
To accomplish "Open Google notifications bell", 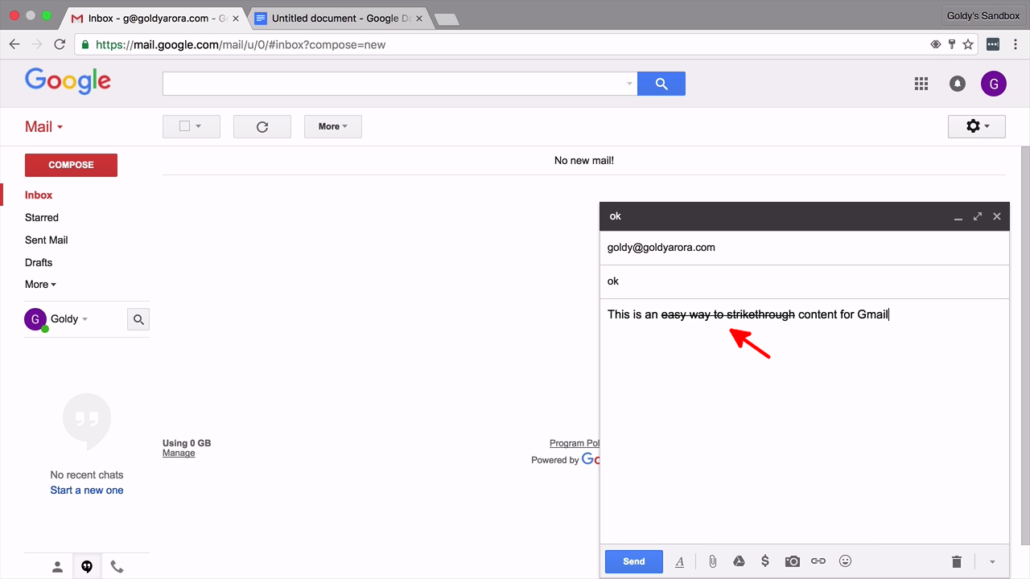I will click(x=957, y=83).
